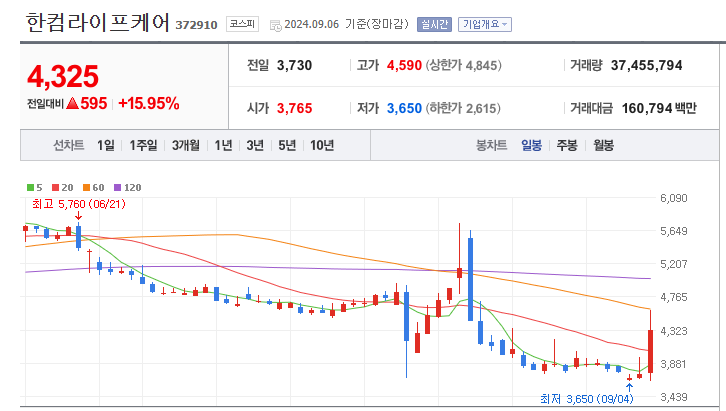The width and height of the screenshot is (726, 411).
Task: Click the 4,323 price axis label
Action: coord(674,331)
